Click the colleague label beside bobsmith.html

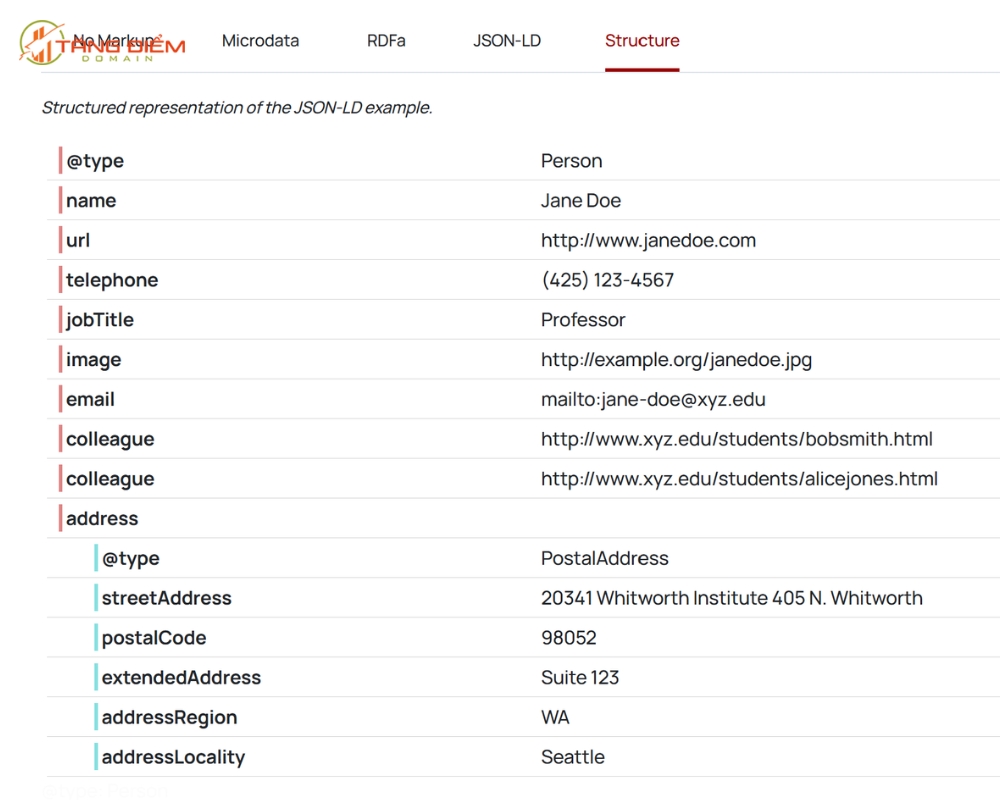(110, 439)
